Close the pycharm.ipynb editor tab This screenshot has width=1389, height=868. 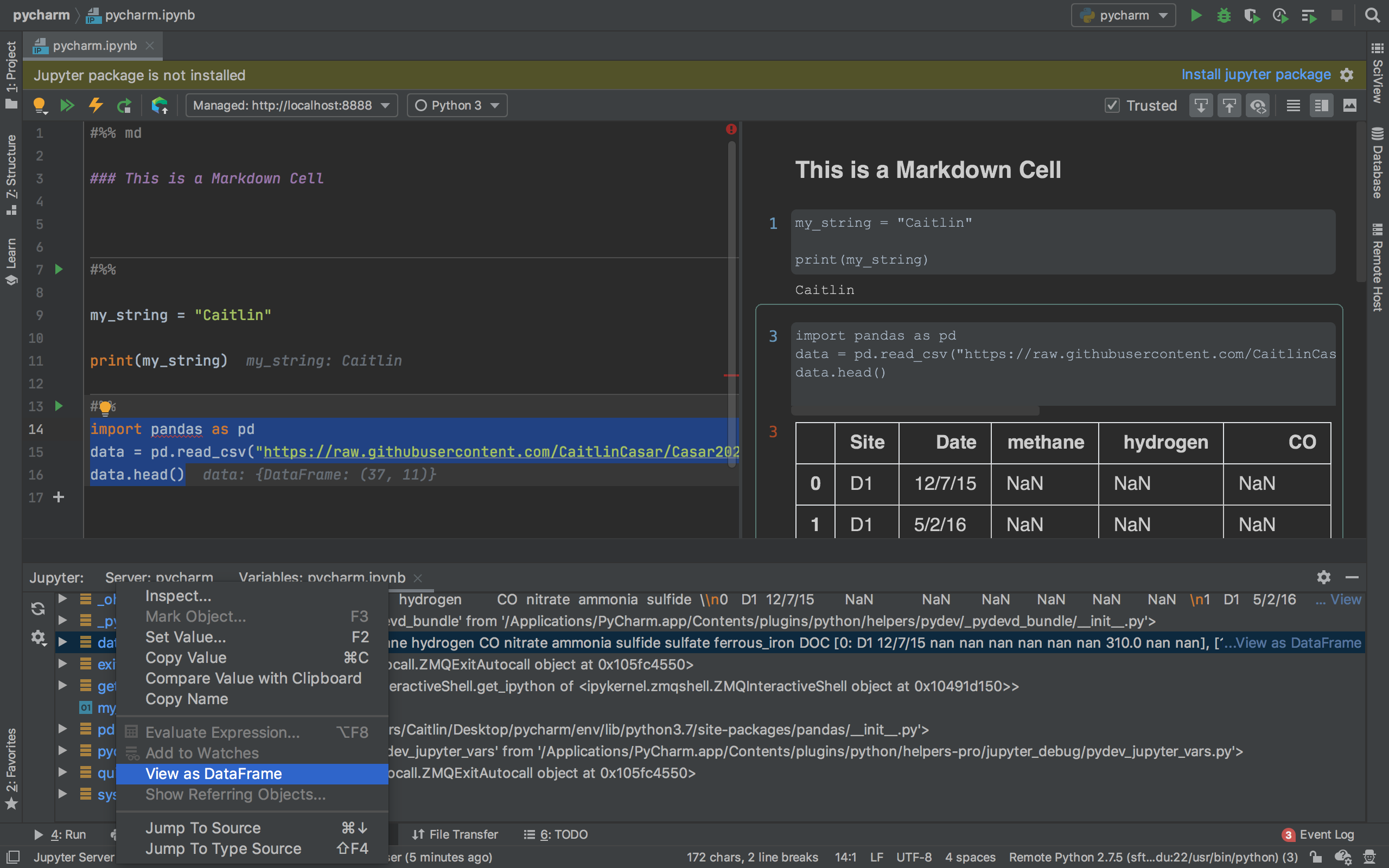(x=150, y=46)
